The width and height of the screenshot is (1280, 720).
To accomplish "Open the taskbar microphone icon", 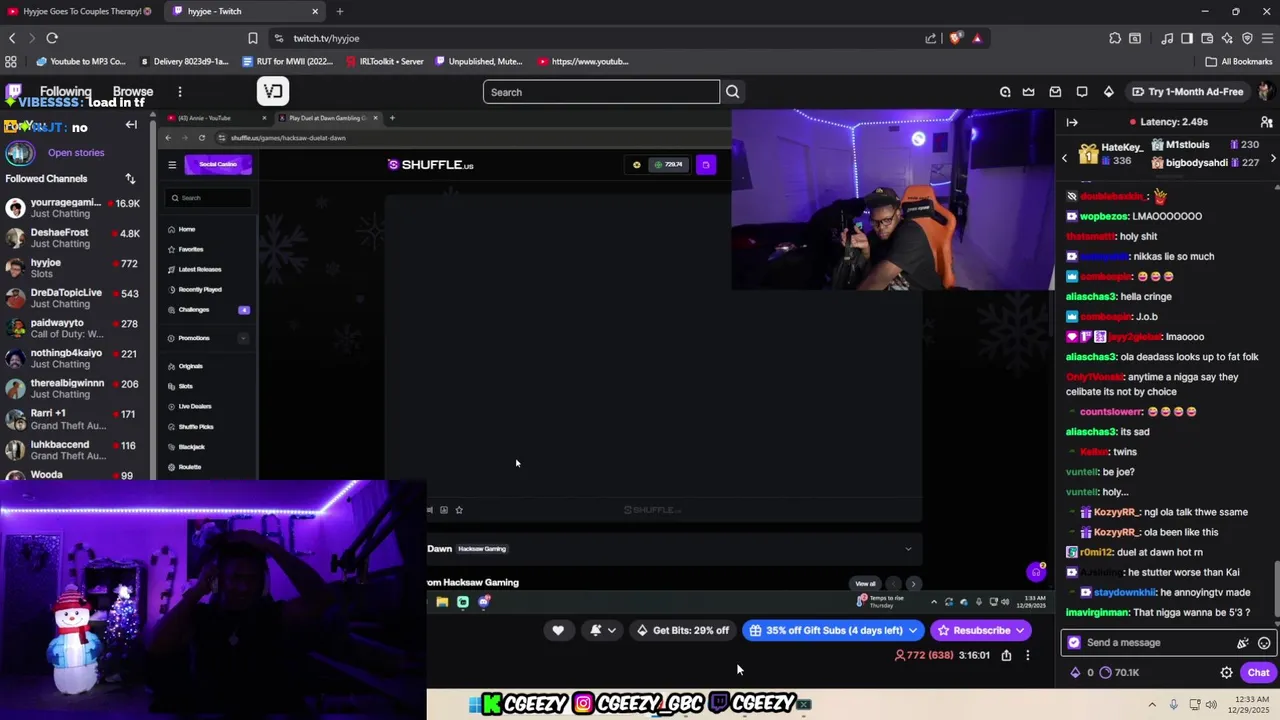I will [1174, 704].
